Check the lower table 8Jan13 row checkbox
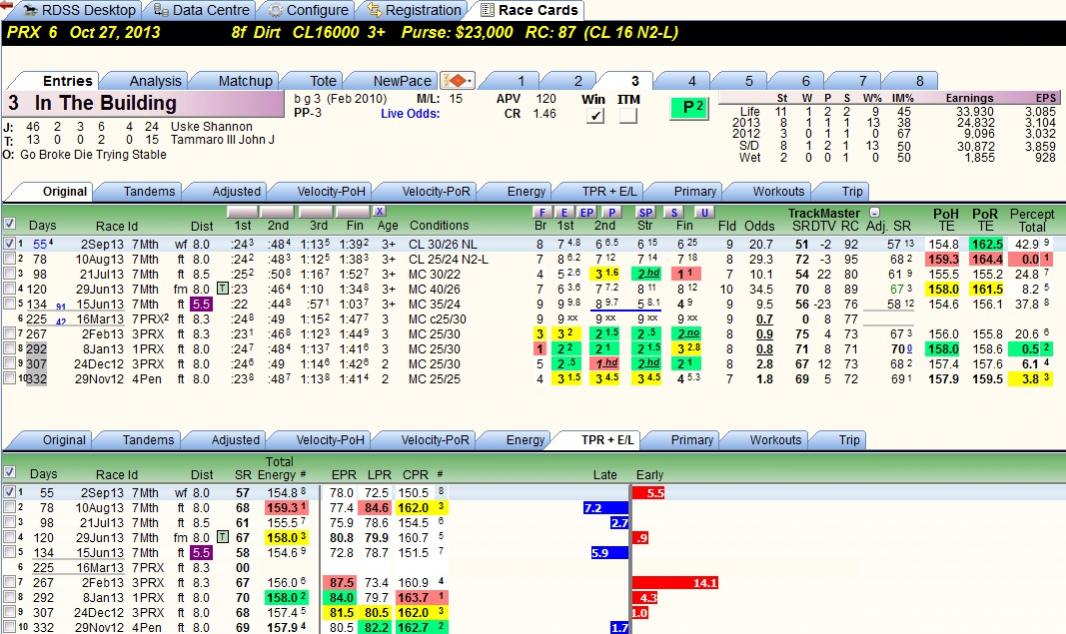 point(9,597)
